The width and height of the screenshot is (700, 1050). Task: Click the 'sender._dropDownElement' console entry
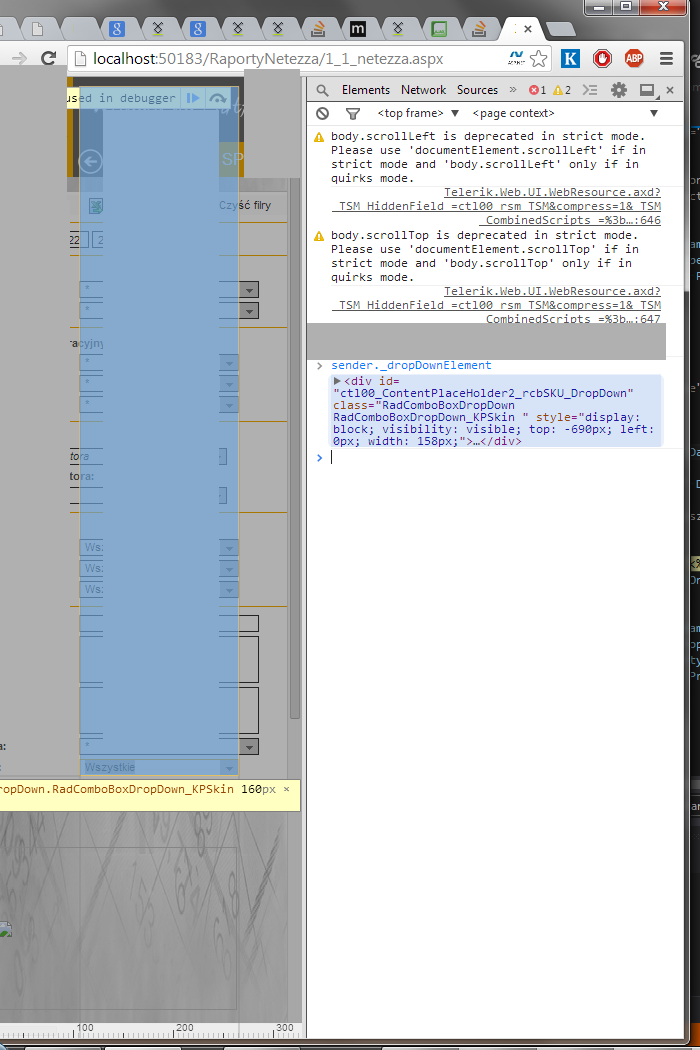[411, 366]
